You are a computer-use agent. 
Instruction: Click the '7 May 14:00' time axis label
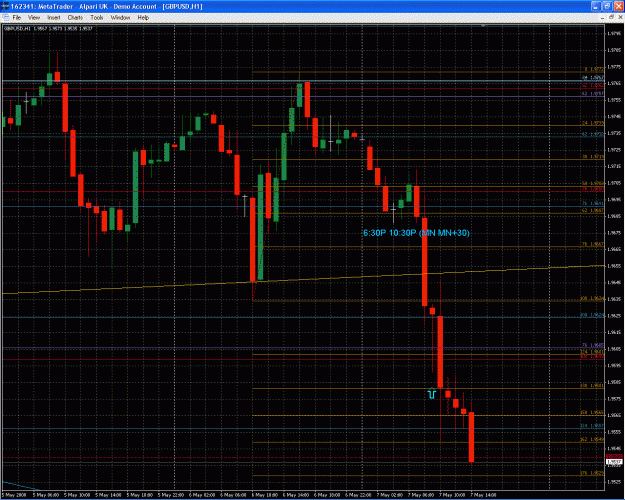coord(484,495)
